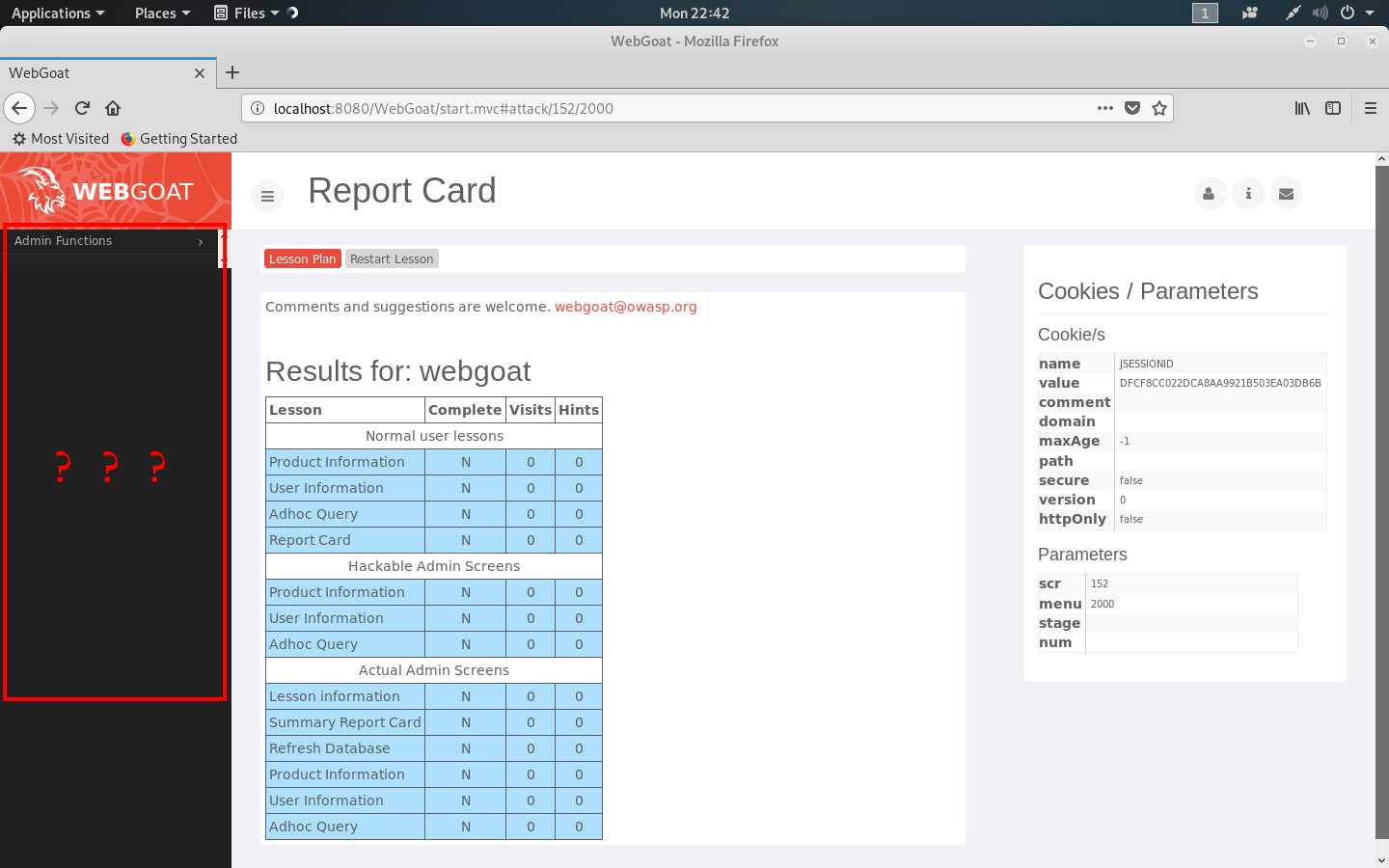1389x868 pixels.
Task: Click the forward navigation arrow
Action: click(51, 108)
